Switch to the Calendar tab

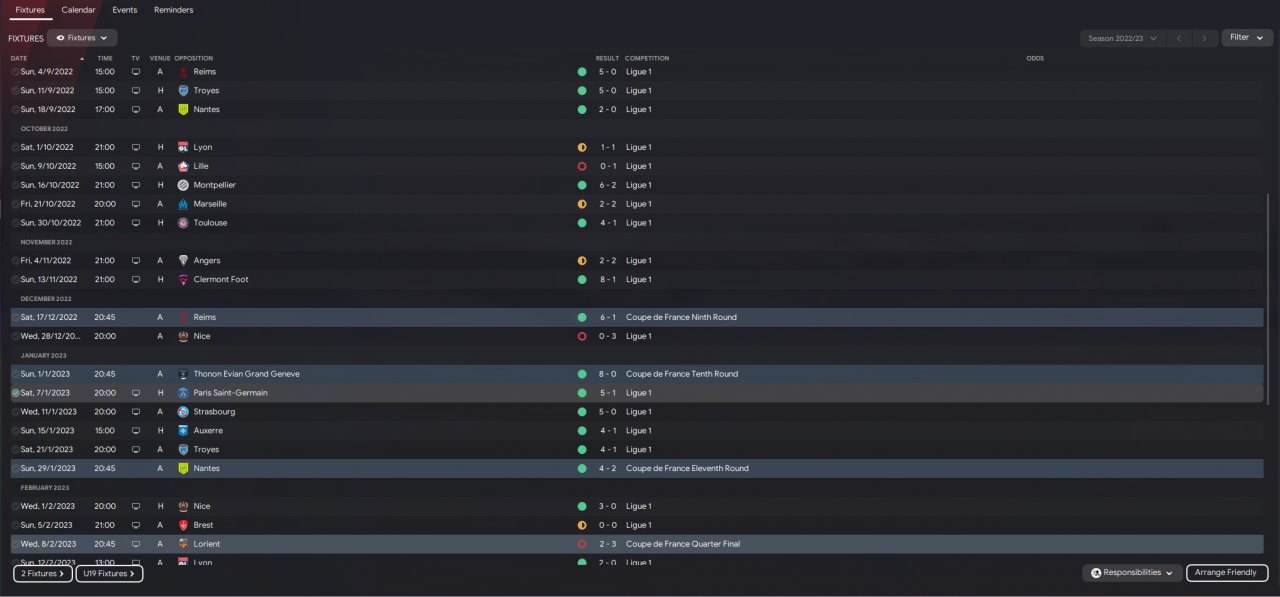click(x=79, y=10)
